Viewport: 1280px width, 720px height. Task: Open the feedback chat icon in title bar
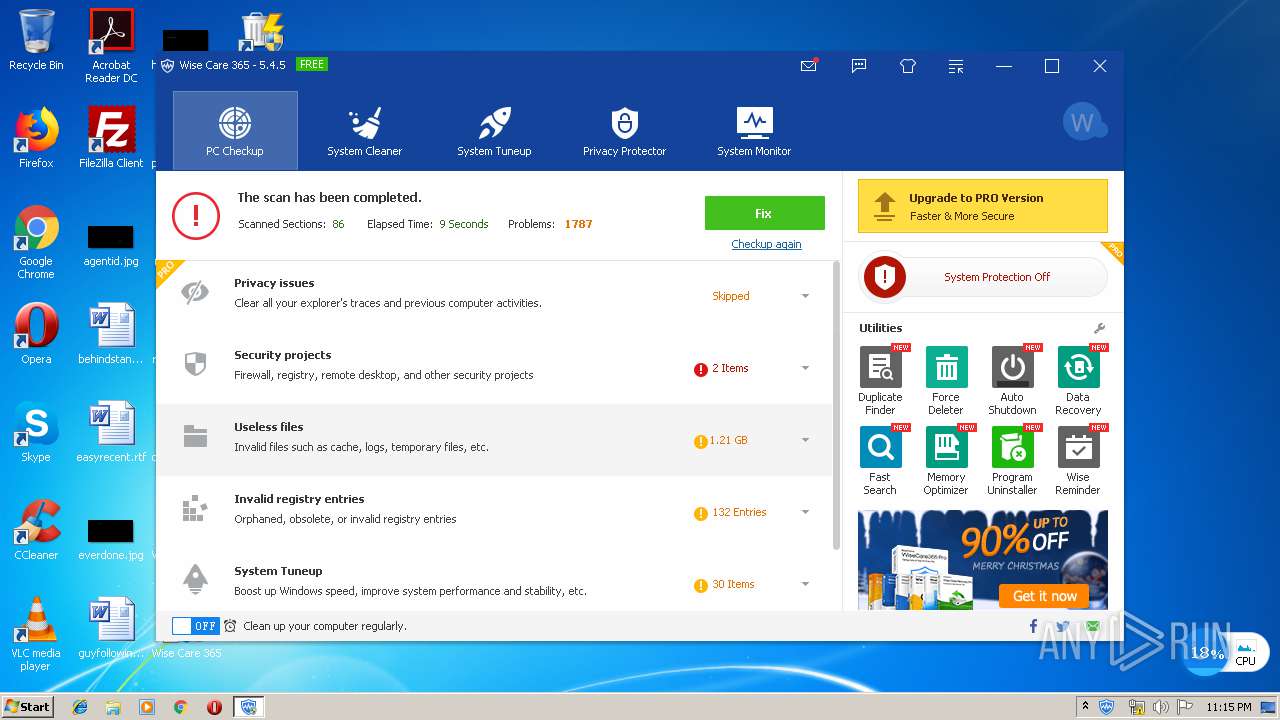pos(859,66)
